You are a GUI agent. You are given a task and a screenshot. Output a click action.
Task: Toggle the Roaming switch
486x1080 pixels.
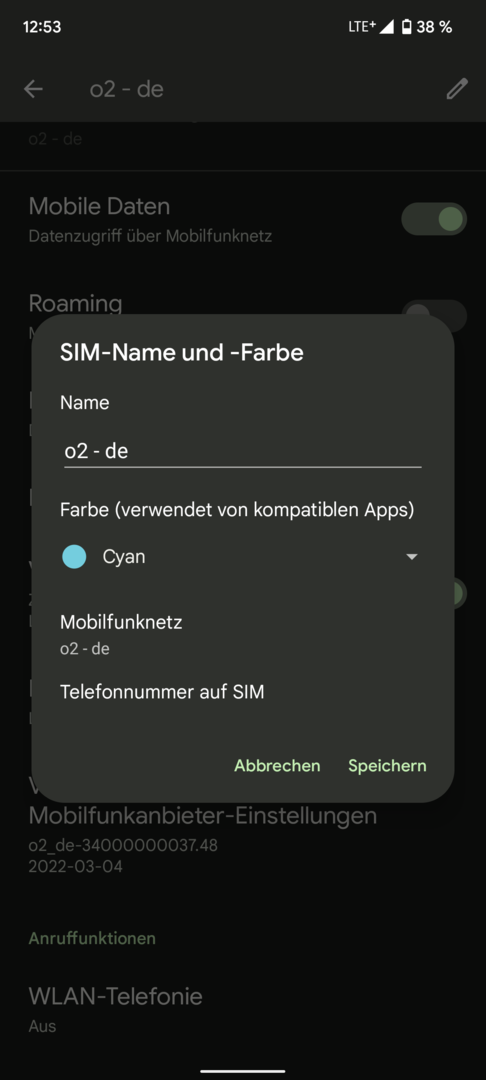point(434,315)
